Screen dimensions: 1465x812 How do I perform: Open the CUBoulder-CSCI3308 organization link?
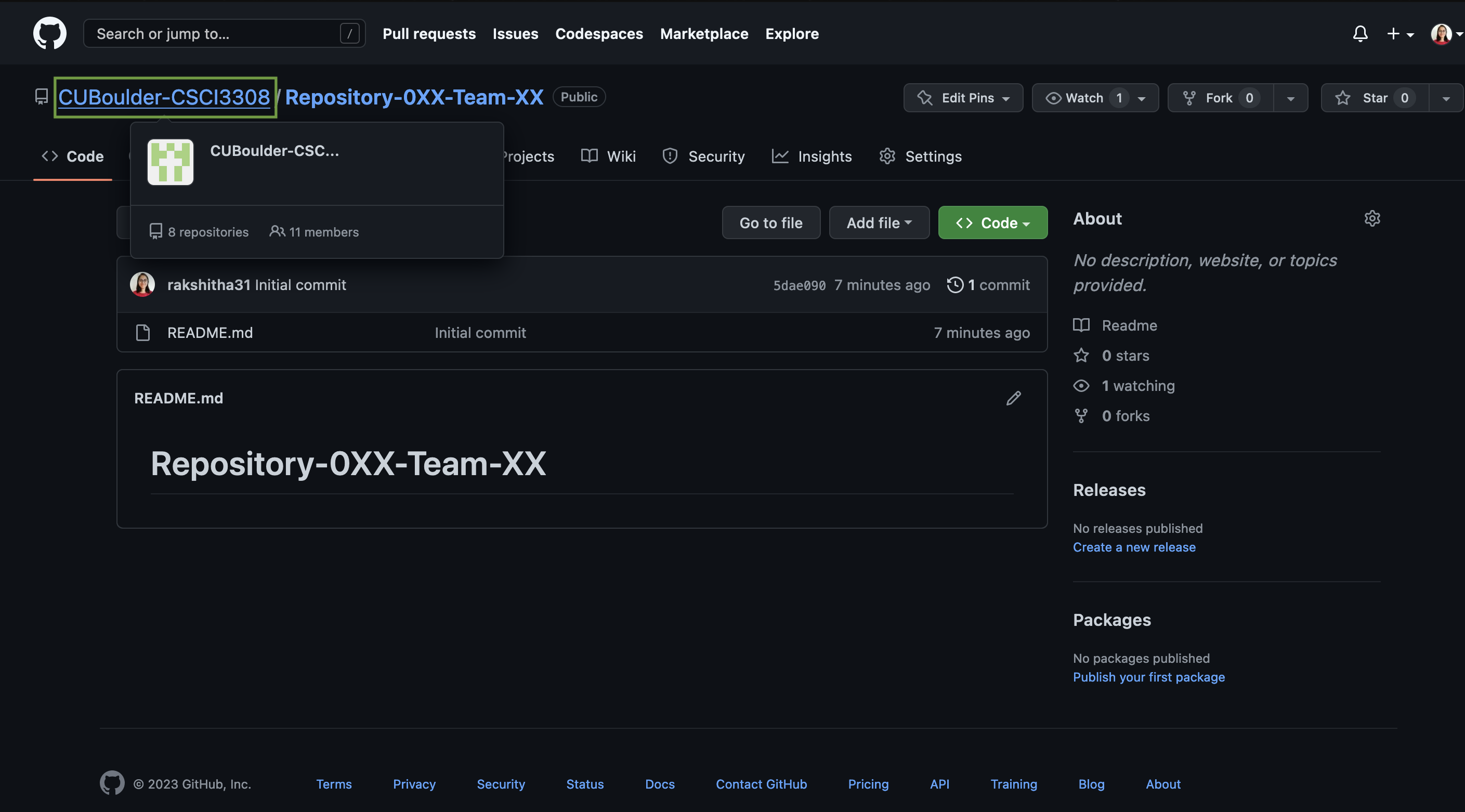coord(164,97)
